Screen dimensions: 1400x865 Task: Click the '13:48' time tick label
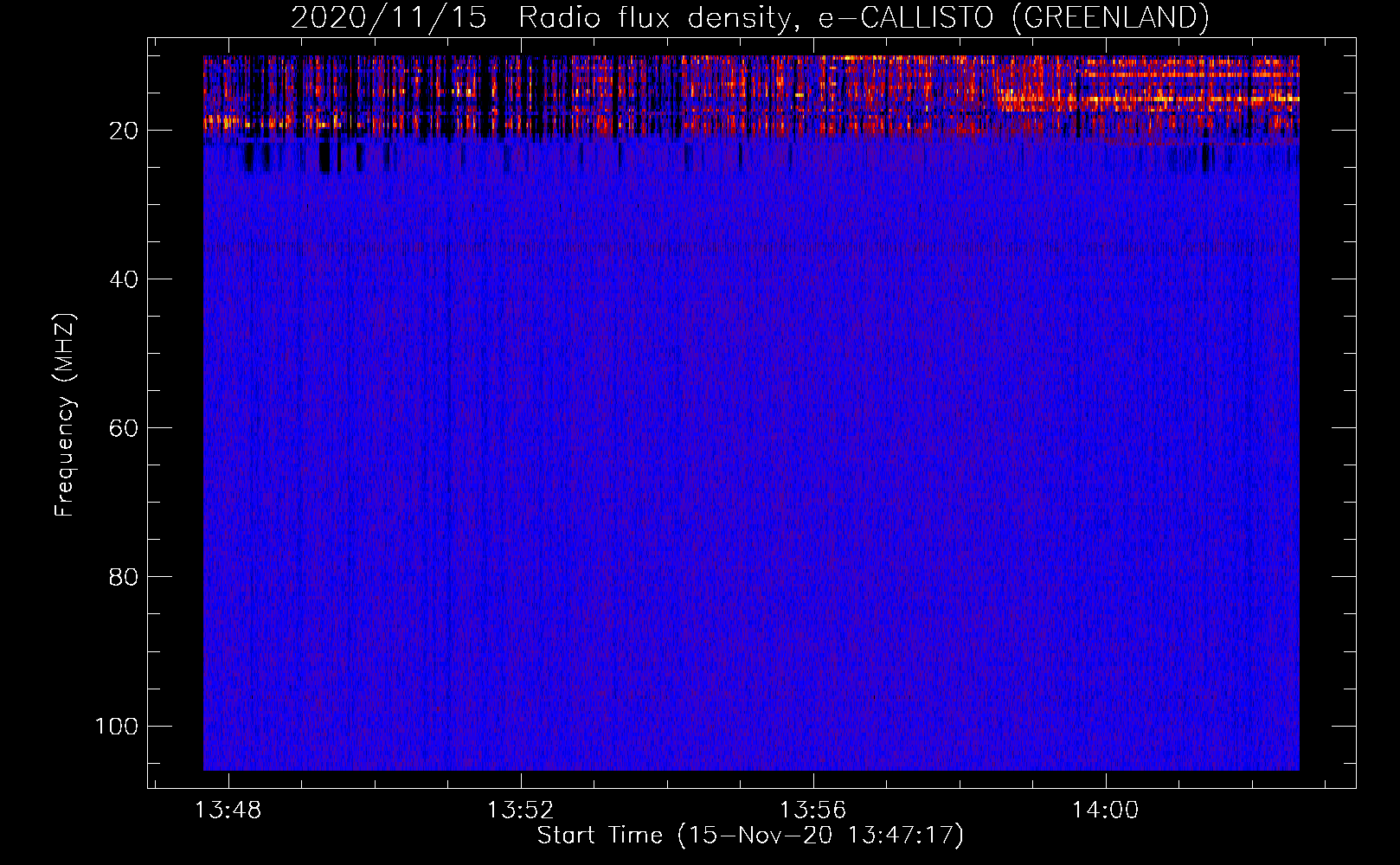point(228,811)
